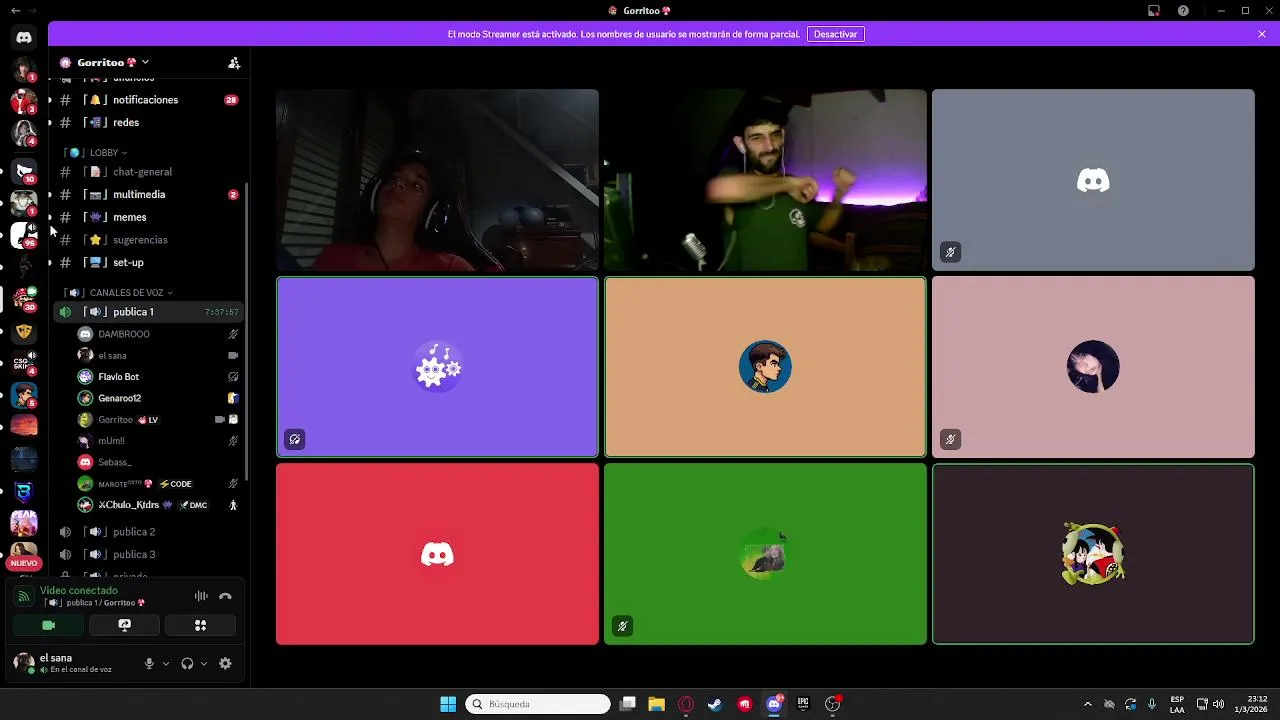Open the Windows Start menu
The width and height of the screenshot is (1280, 720).
[448, 704]
